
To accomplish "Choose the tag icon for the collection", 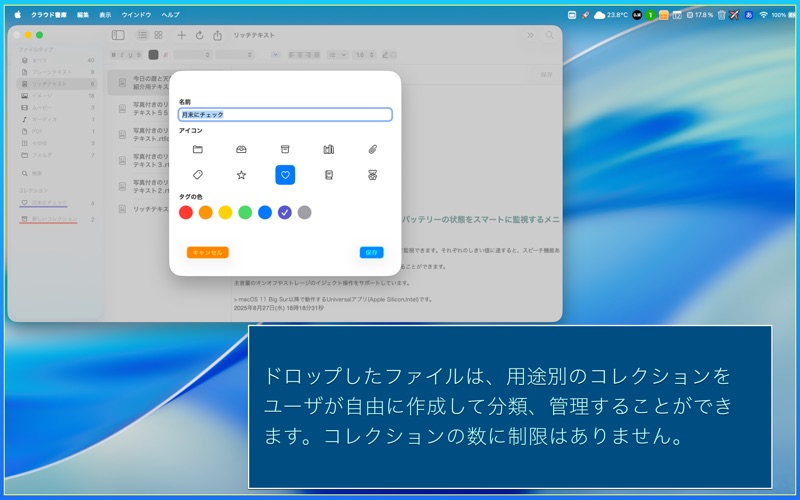I will coord(197,175).
